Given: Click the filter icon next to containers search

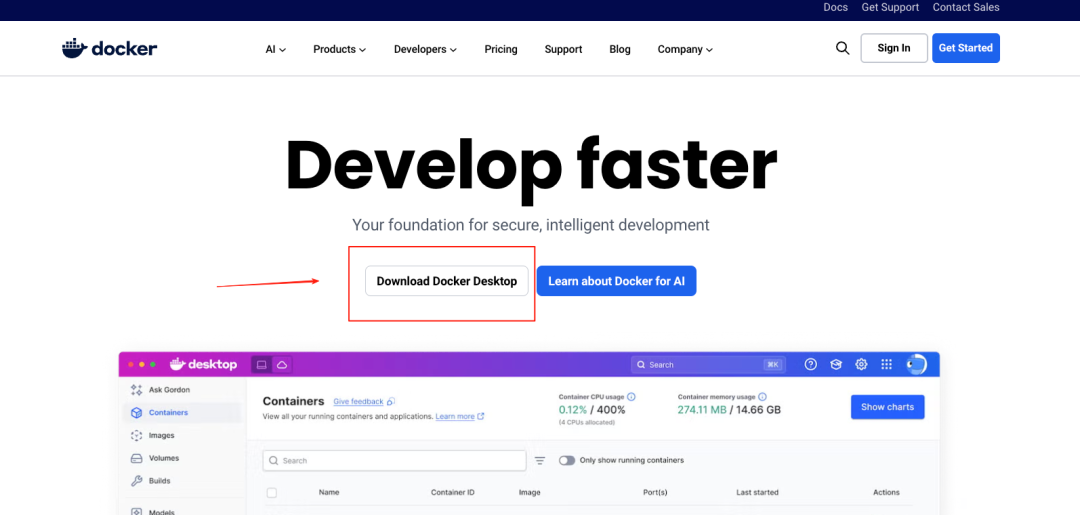Looking at the screenshot, I should coord(540,461).
